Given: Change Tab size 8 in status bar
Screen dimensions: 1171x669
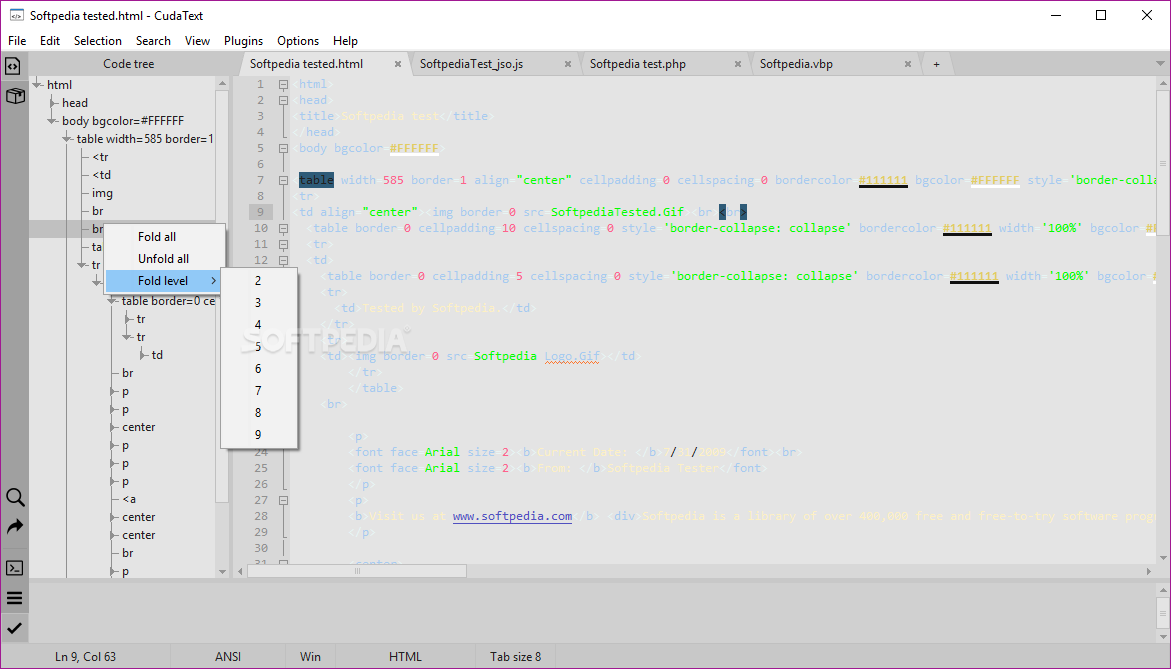Looking at the screenshot, I should point(515,657).
